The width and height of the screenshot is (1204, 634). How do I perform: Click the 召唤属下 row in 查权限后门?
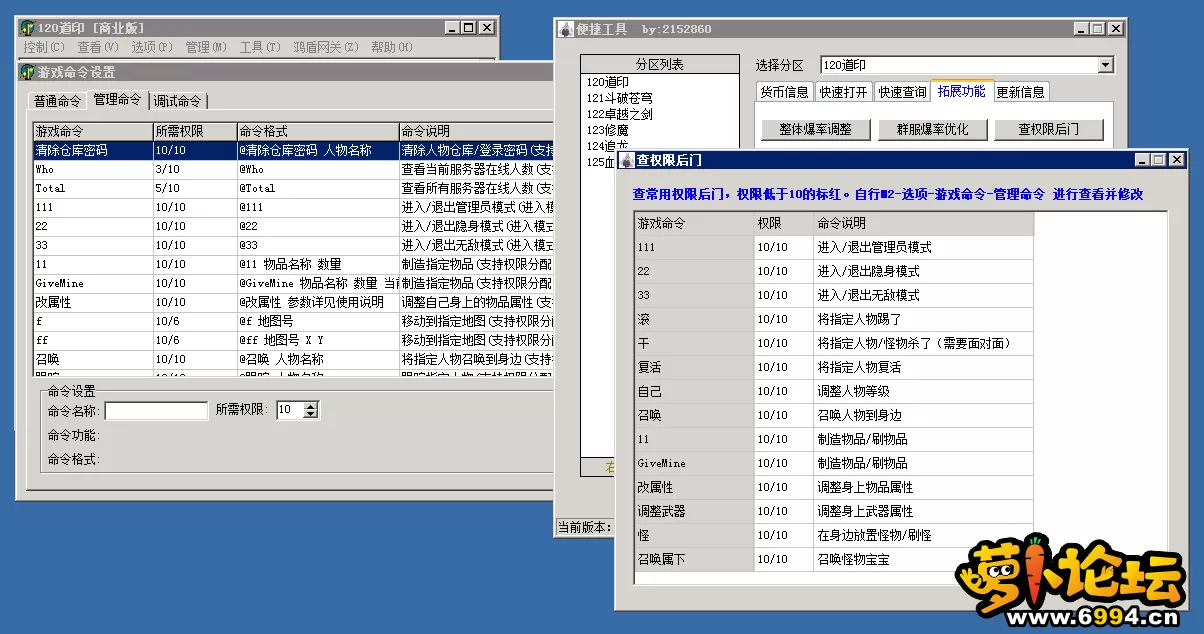(834, 559)
